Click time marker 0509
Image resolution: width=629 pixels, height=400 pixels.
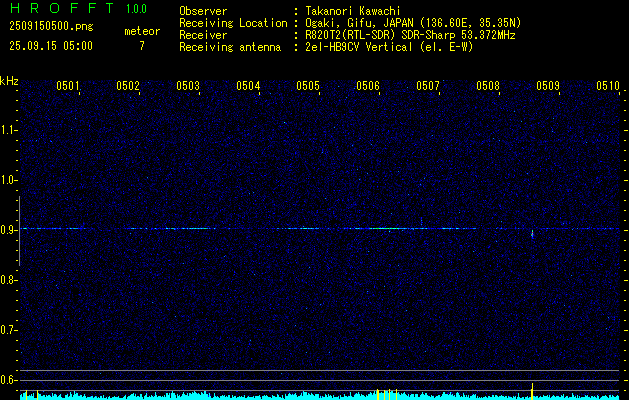tap(548, 86)
